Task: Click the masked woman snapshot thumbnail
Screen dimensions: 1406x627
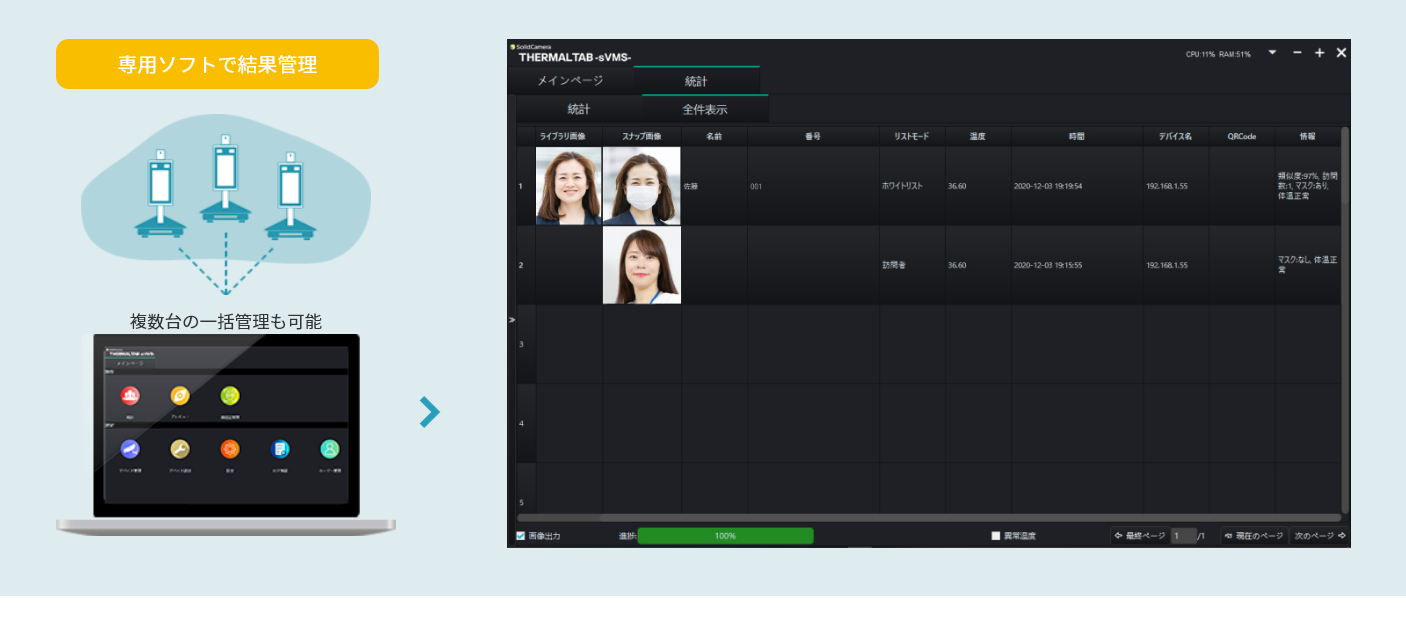Action: coord(642,186)
